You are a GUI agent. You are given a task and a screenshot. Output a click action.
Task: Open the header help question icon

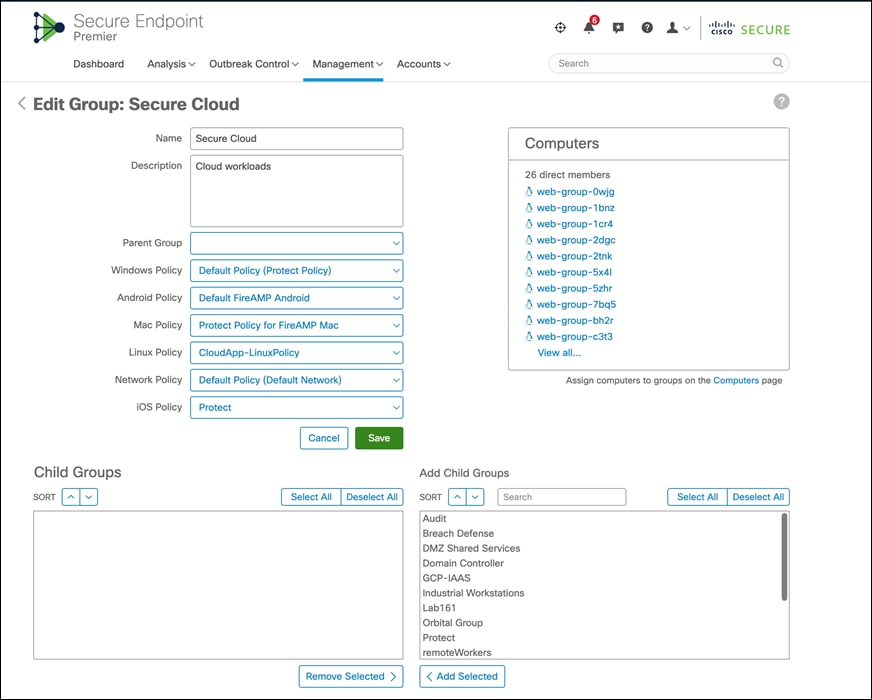(647, 28)
